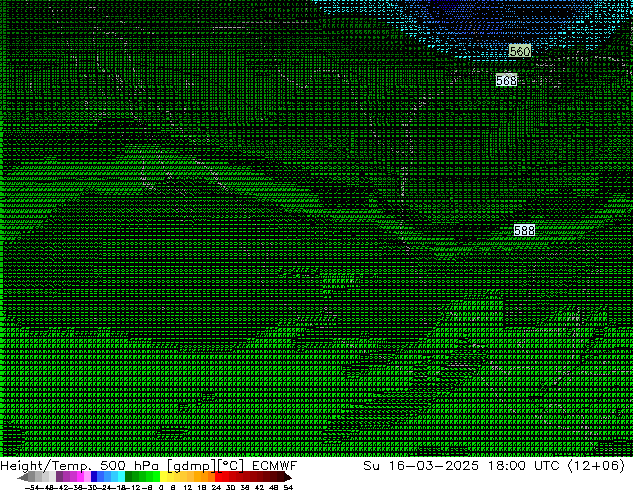Screen dimensions: 634x490
Task: Click the yellow segment of the temperature legend
Action: pos(164,477)
